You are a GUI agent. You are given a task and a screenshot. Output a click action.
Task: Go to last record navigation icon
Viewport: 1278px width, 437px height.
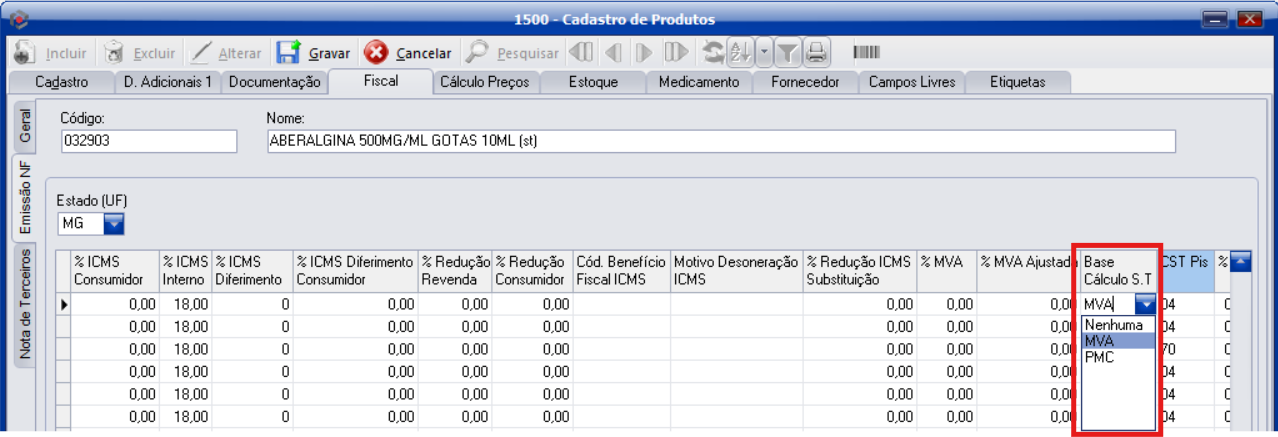click(x=676, y=52)
